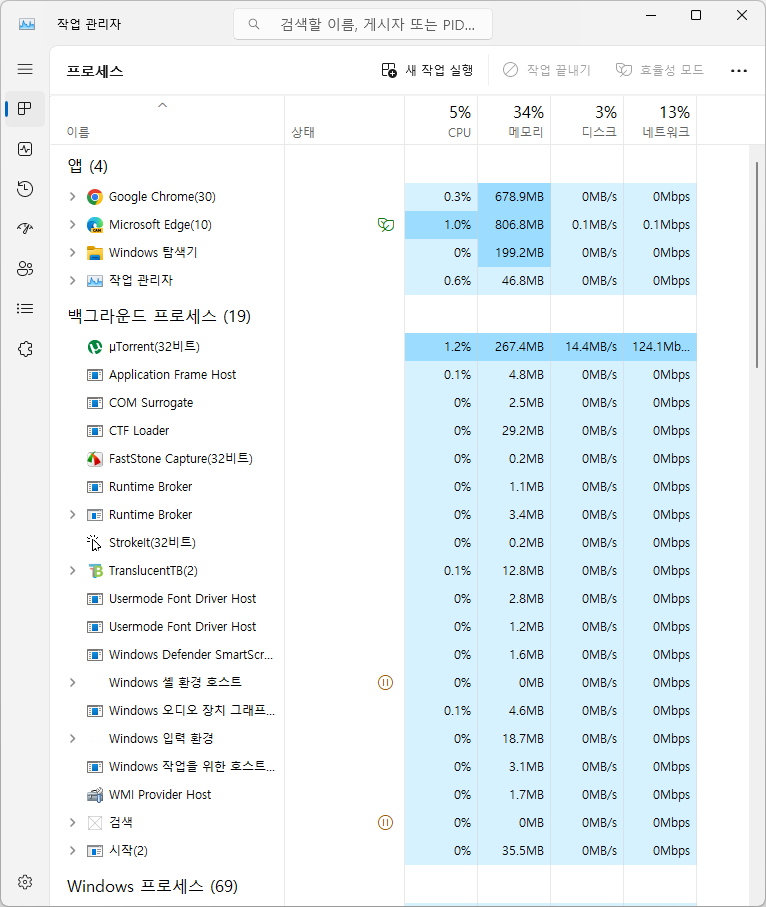Click the 앱 (4) group header
This screenshot has height=907, width=766.
pos(87,167)
